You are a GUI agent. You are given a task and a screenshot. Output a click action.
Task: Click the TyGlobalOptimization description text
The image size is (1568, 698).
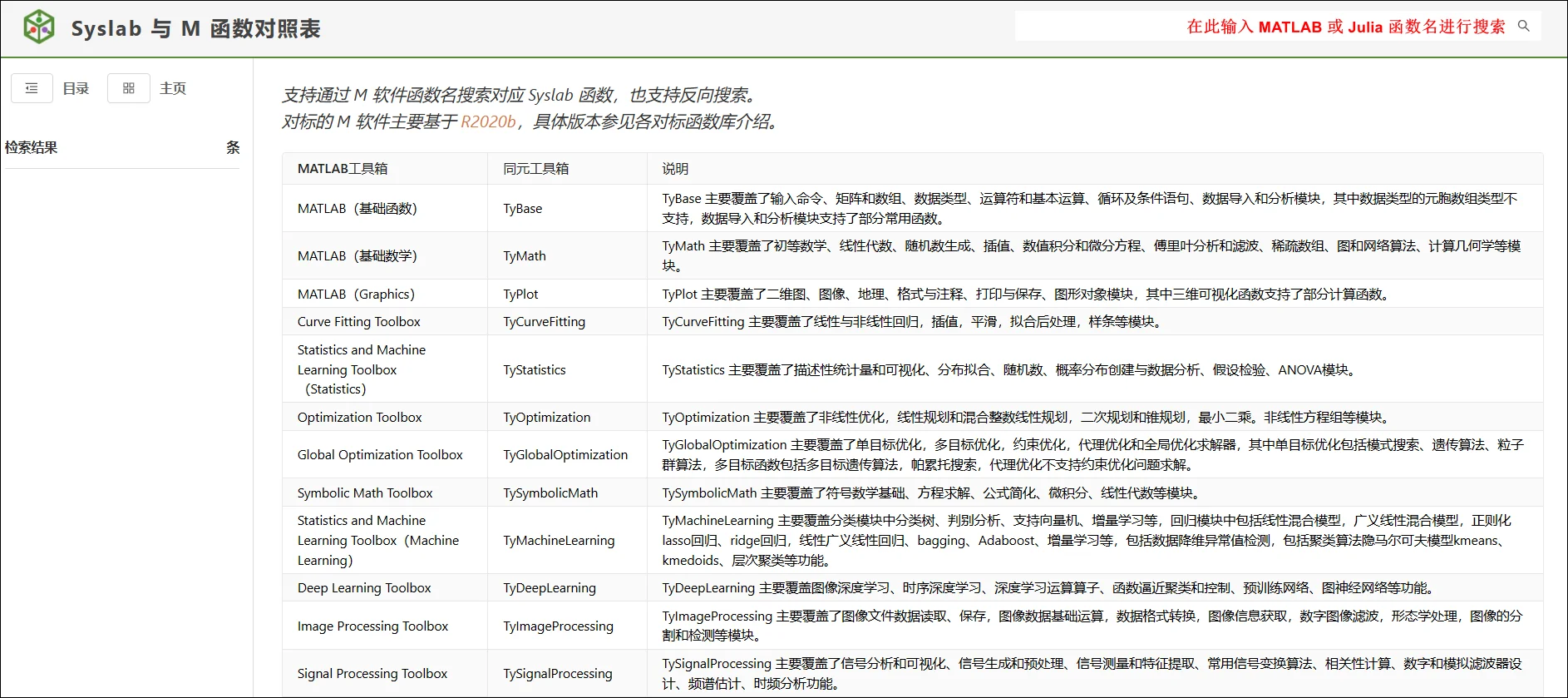(x=1093, y=454)
